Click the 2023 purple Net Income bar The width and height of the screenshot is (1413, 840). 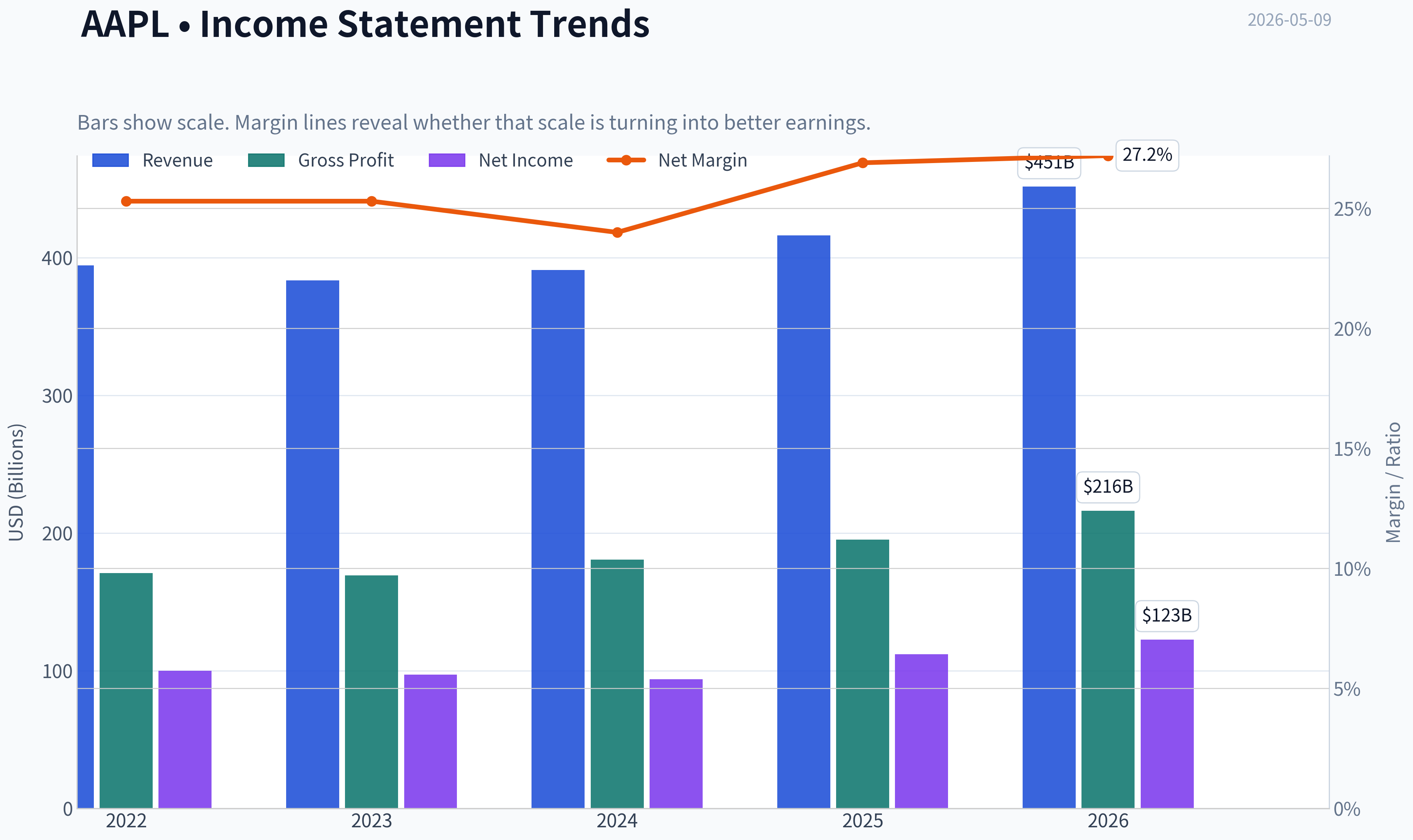tap(431, 741)
